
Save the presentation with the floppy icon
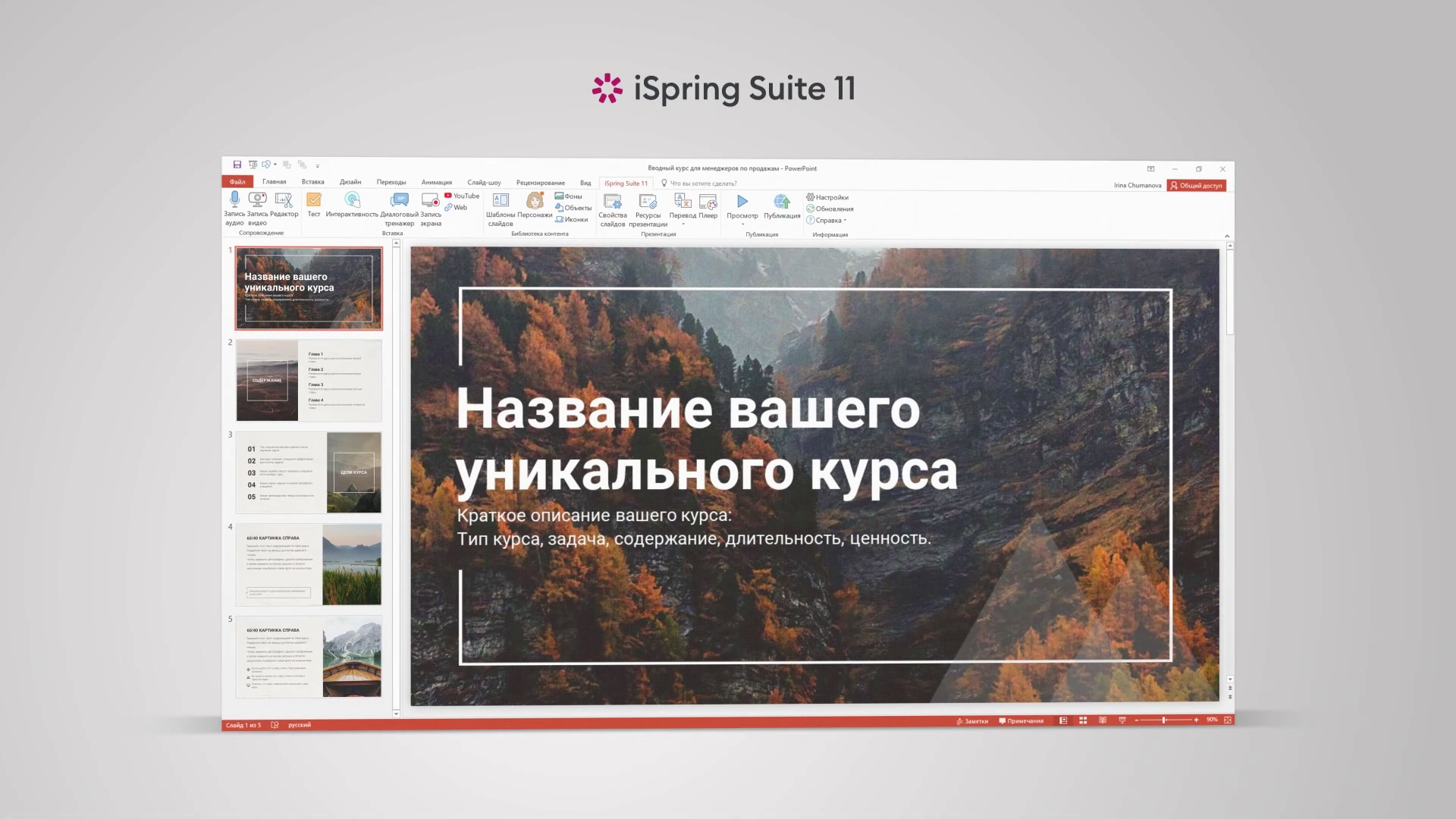237,165
